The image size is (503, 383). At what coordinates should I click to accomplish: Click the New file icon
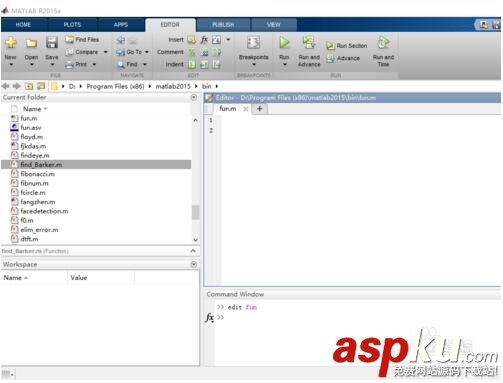pyautogui.click(x=11, y=43)
